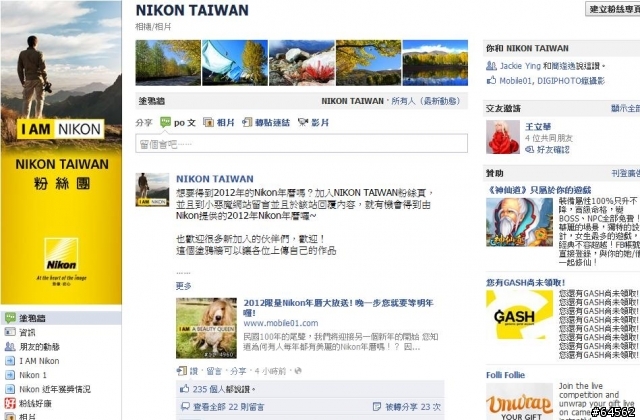Select the po 文 status composer icon
The width and height of the screenshot is (640, 420).
(165, 122)
